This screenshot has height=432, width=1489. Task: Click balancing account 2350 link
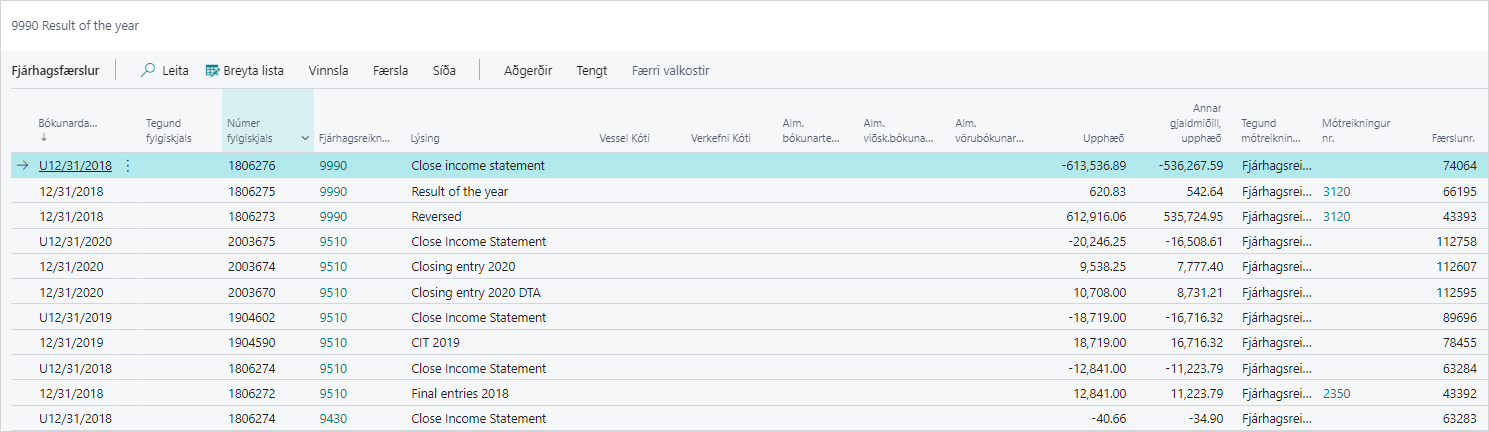point(1336,393)
